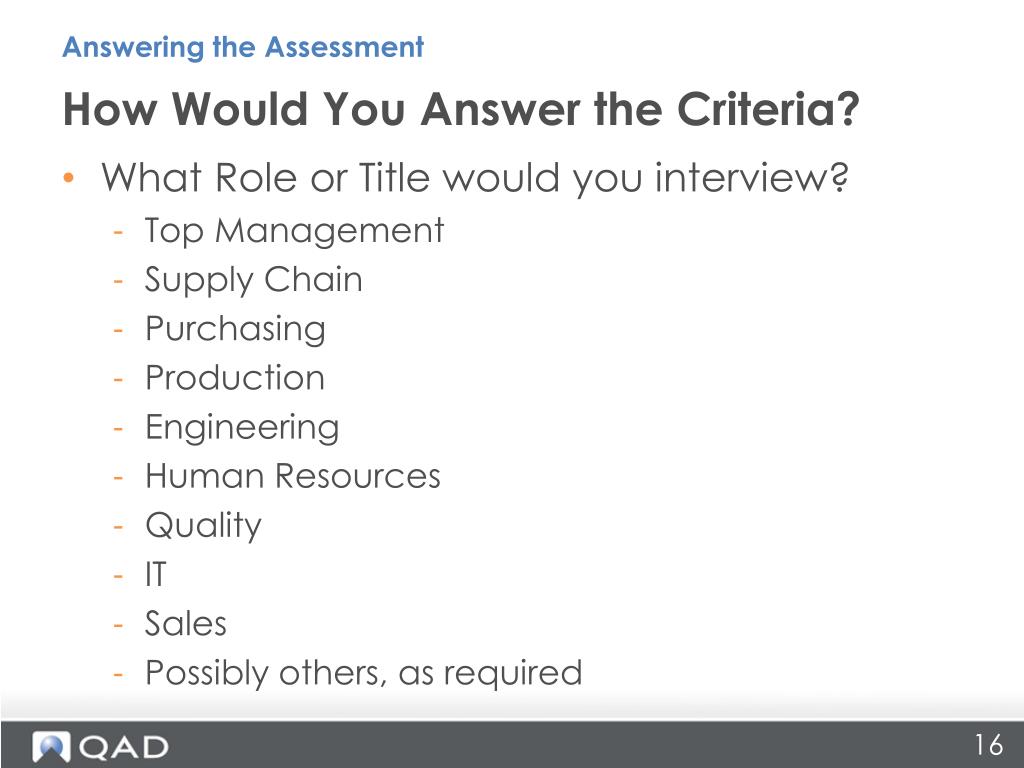Choose the Sales list item
Viewport: 1024px width, 768px height.
[x=185, y=624]
